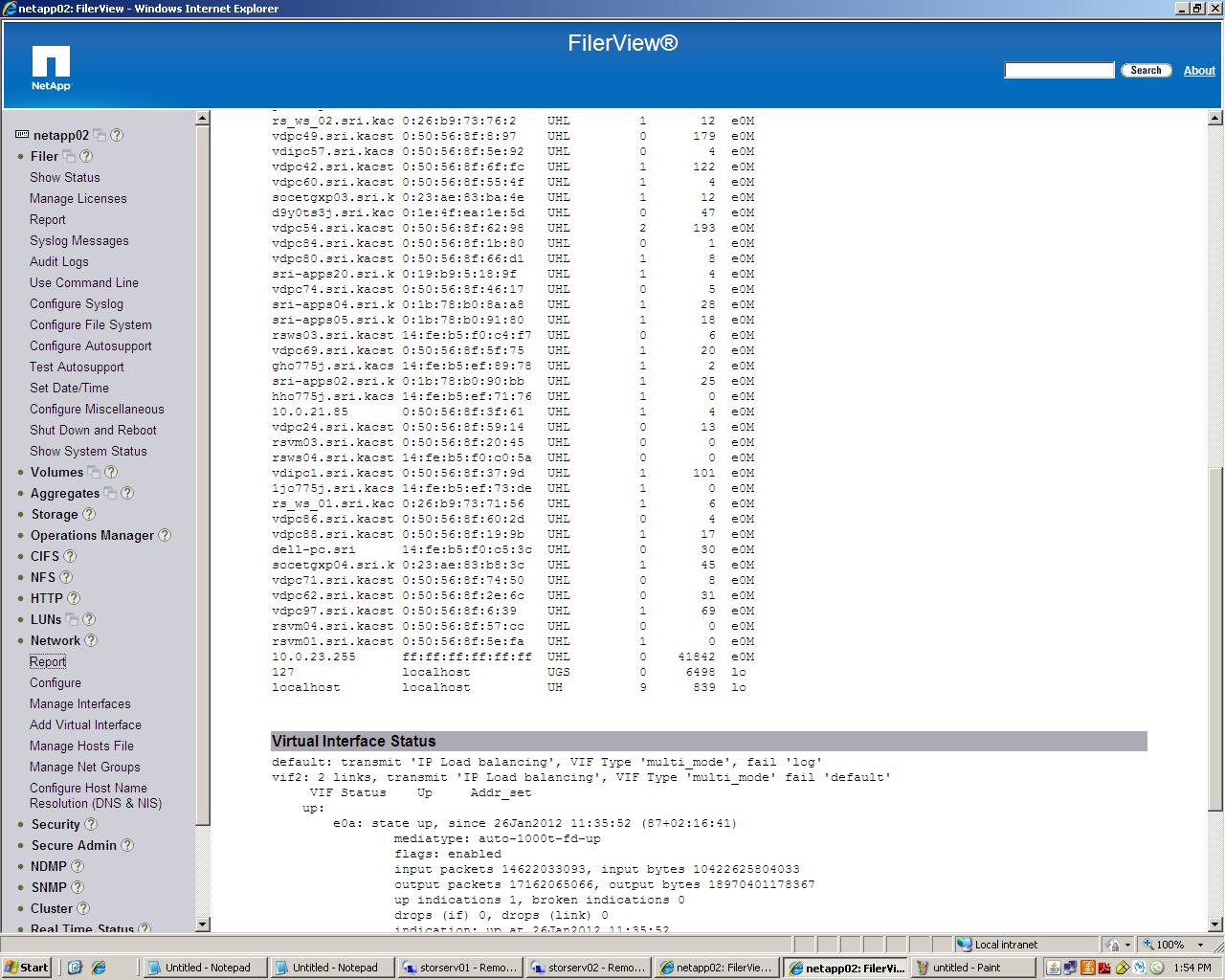Click main content scrollbar down arrow
The image size is (1225, 980).
(1215, 924)
